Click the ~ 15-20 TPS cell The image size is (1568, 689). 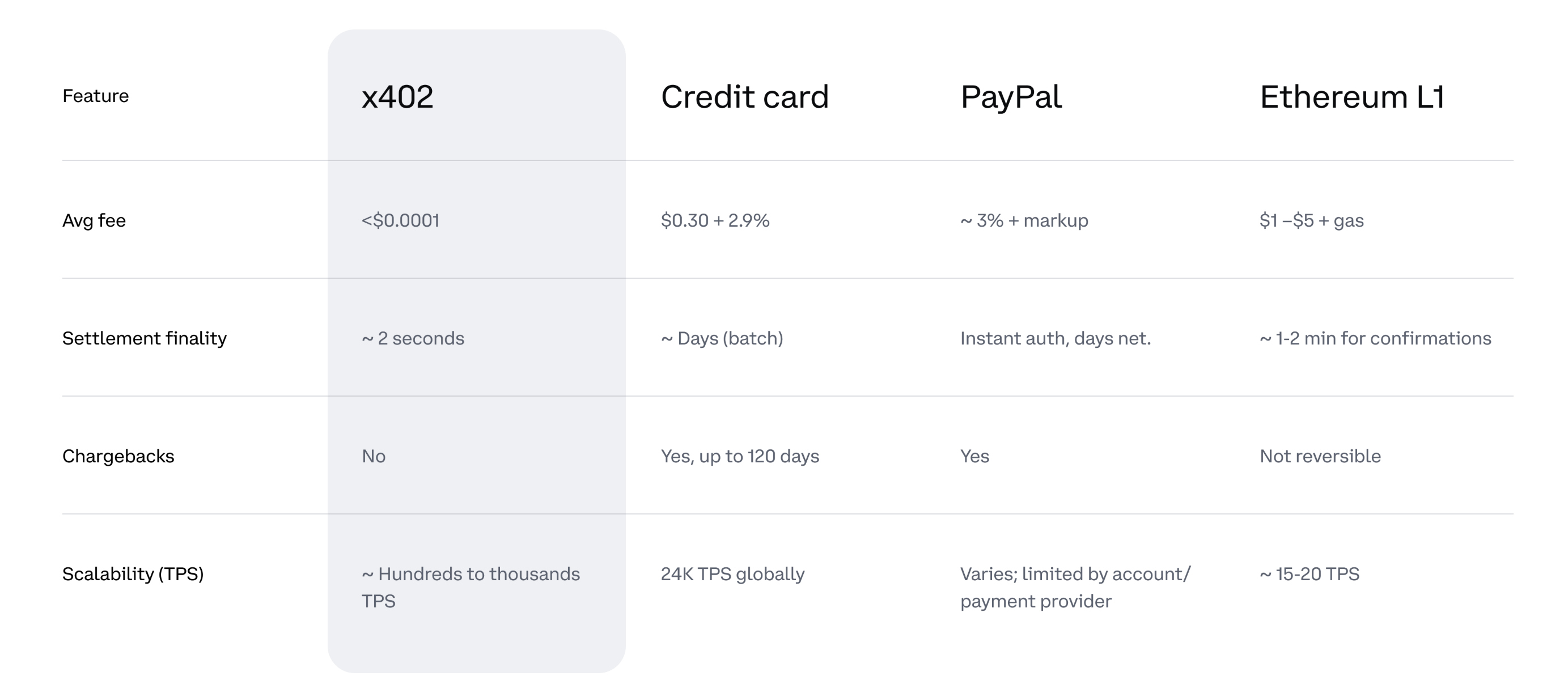1309,574
